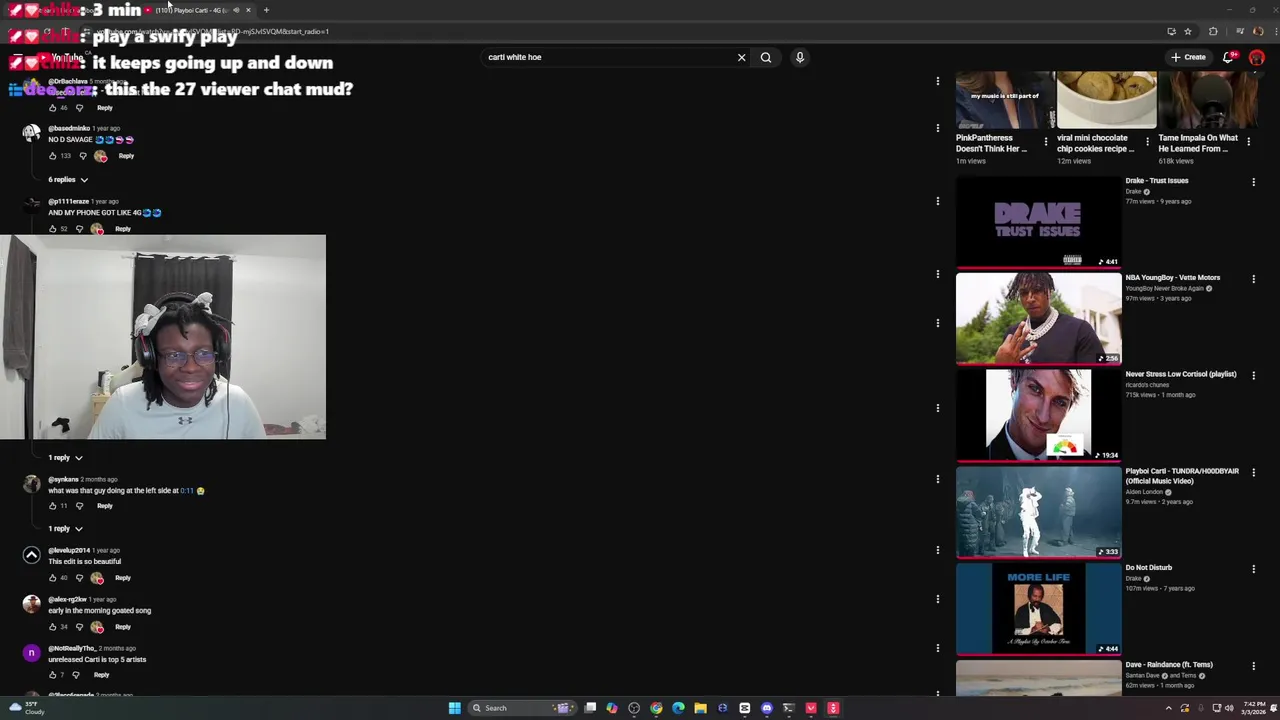Open options menu for 'Never Stress Low Cortisol'
This screenshot has height=720, width=1280.
(1253, 376)
